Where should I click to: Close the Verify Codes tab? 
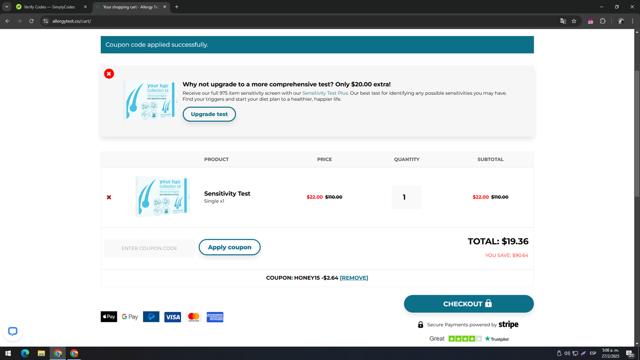pyautogui.click(x=85, y=7)
